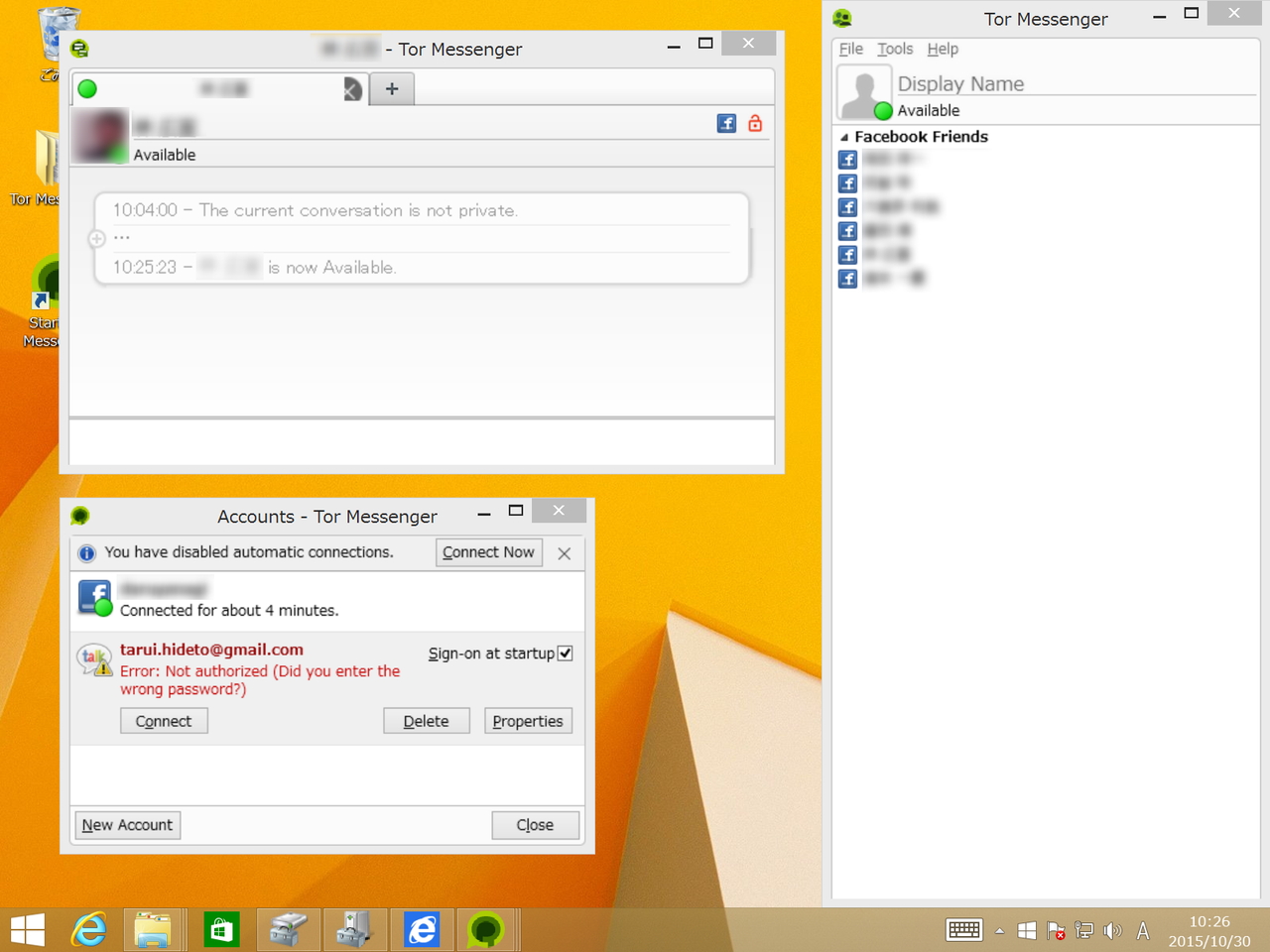Viewport: 1270px width, 952px height.
Task: Click the Facebook protocol icon in chat header
Action: coord(726,123)
